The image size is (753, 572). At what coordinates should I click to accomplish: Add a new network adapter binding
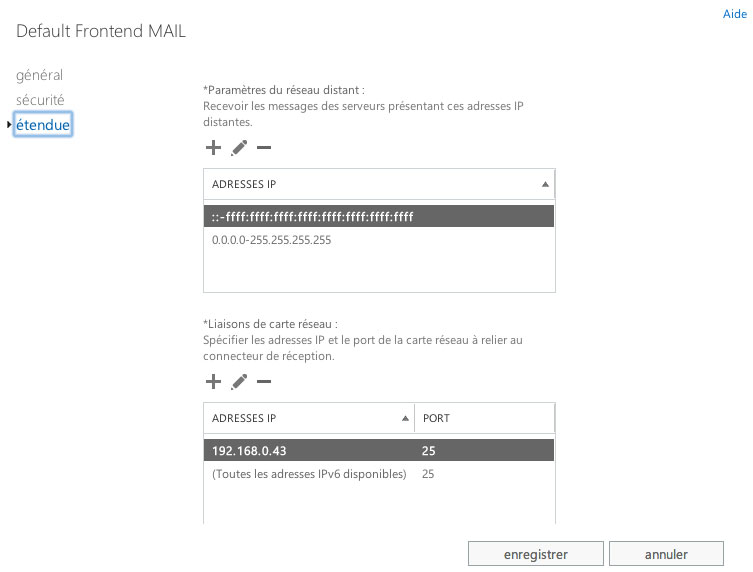point(212,382)
